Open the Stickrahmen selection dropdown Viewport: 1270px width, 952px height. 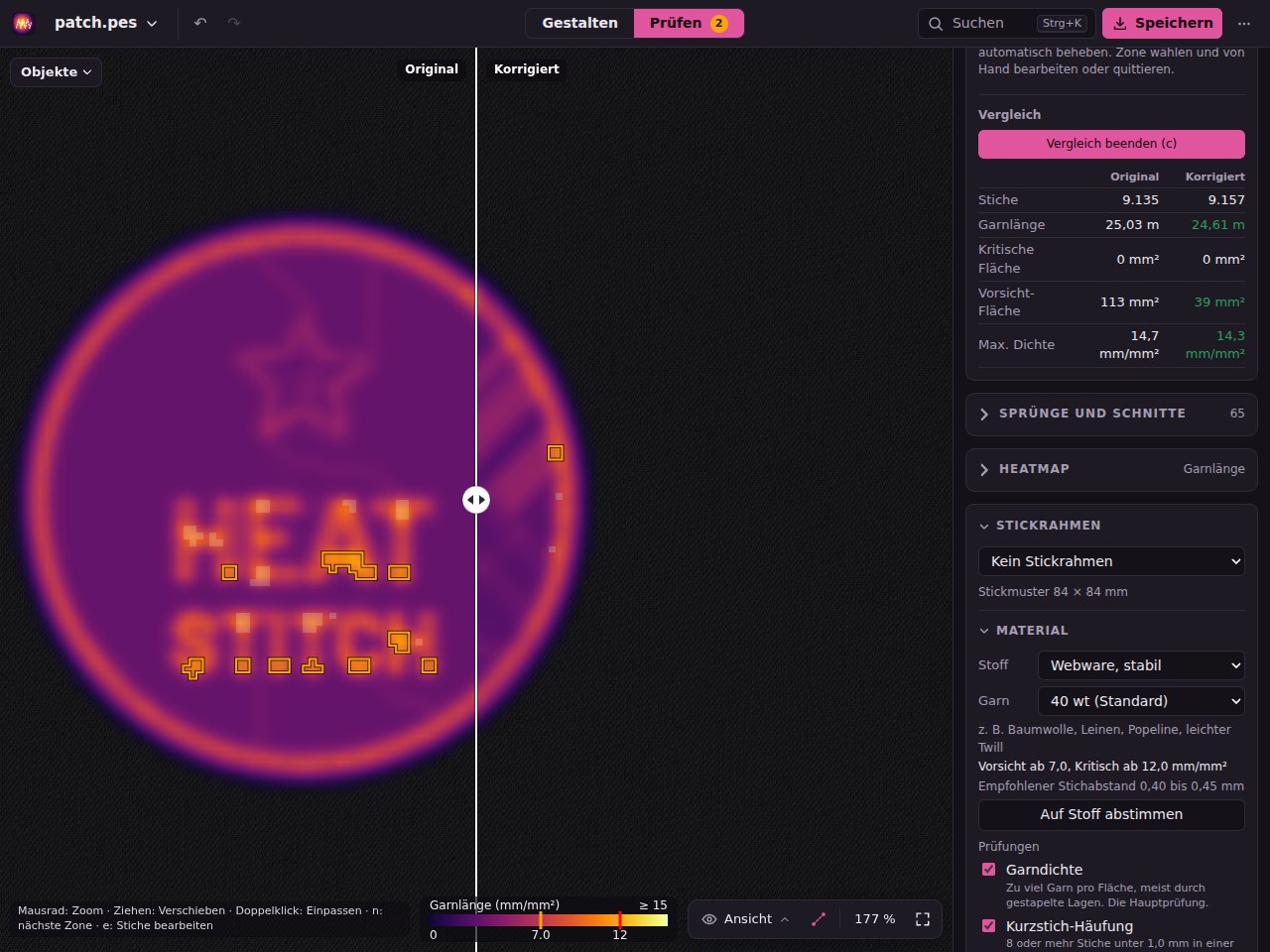pos(1111,561)
